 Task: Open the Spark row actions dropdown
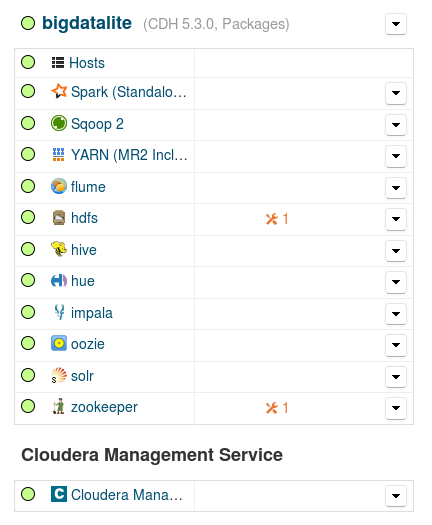[x=396, y=93]
